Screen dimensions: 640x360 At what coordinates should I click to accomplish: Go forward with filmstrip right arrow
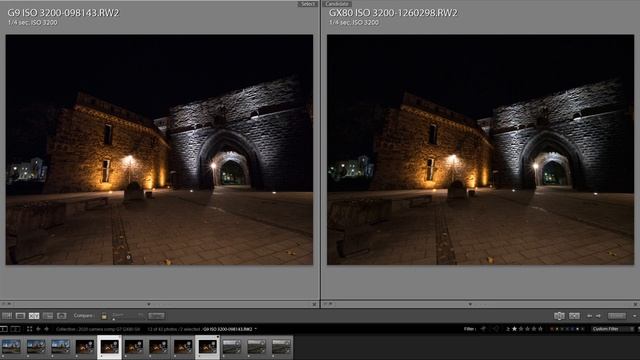tap(47, 329)
